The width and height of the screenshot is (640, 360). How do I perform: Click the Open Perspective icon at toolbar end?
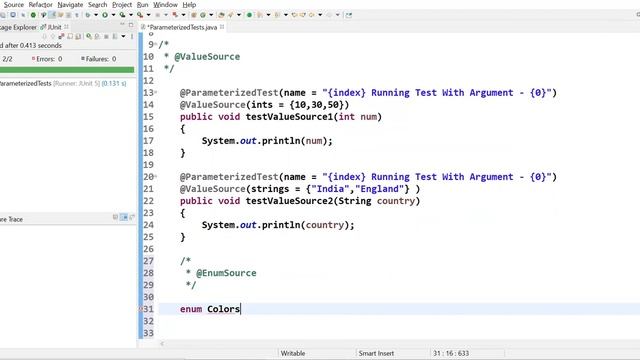[349, 15]
